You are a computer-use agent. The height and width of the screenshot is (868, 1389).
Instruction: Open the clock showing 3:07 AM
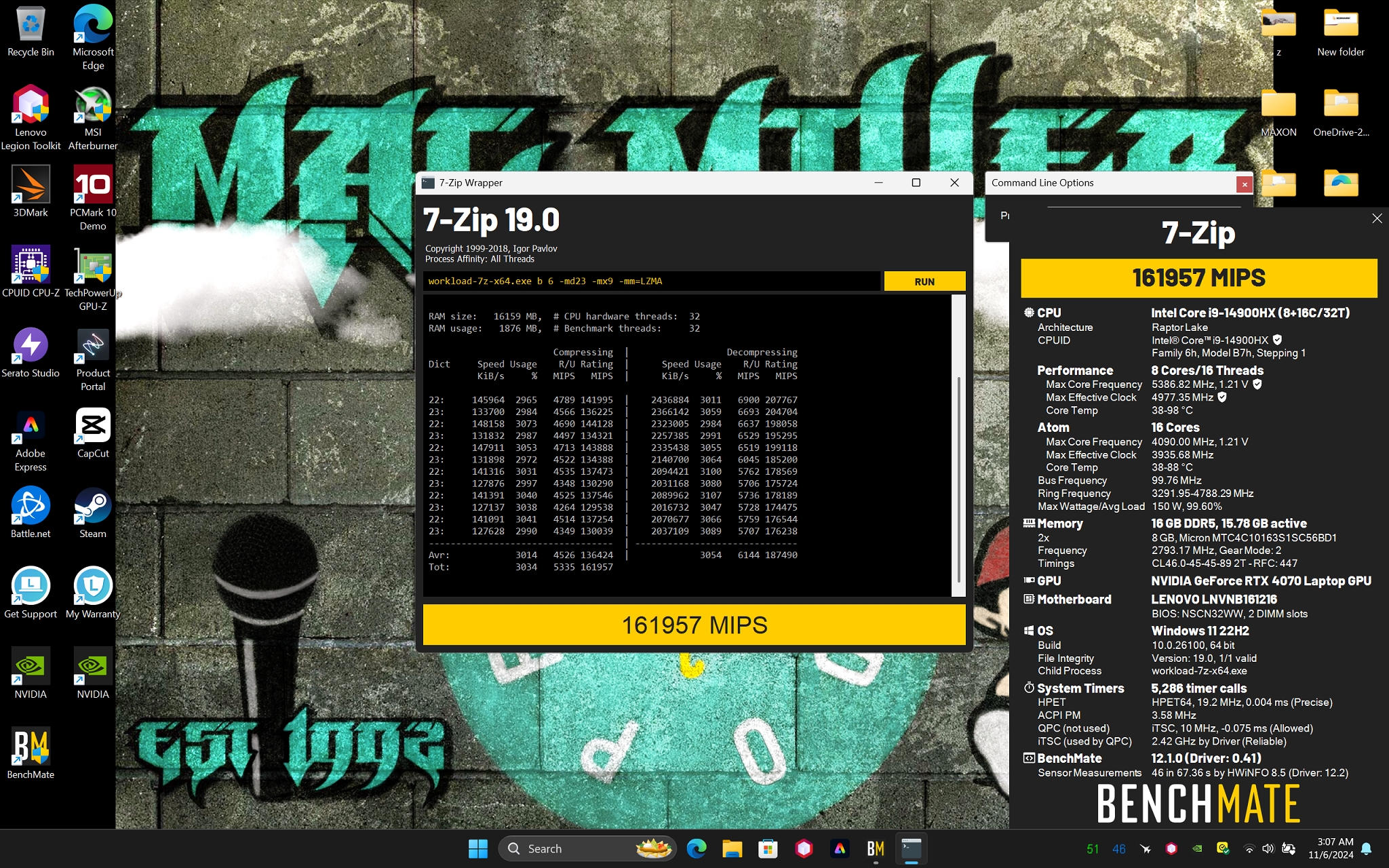[1330, 848]
